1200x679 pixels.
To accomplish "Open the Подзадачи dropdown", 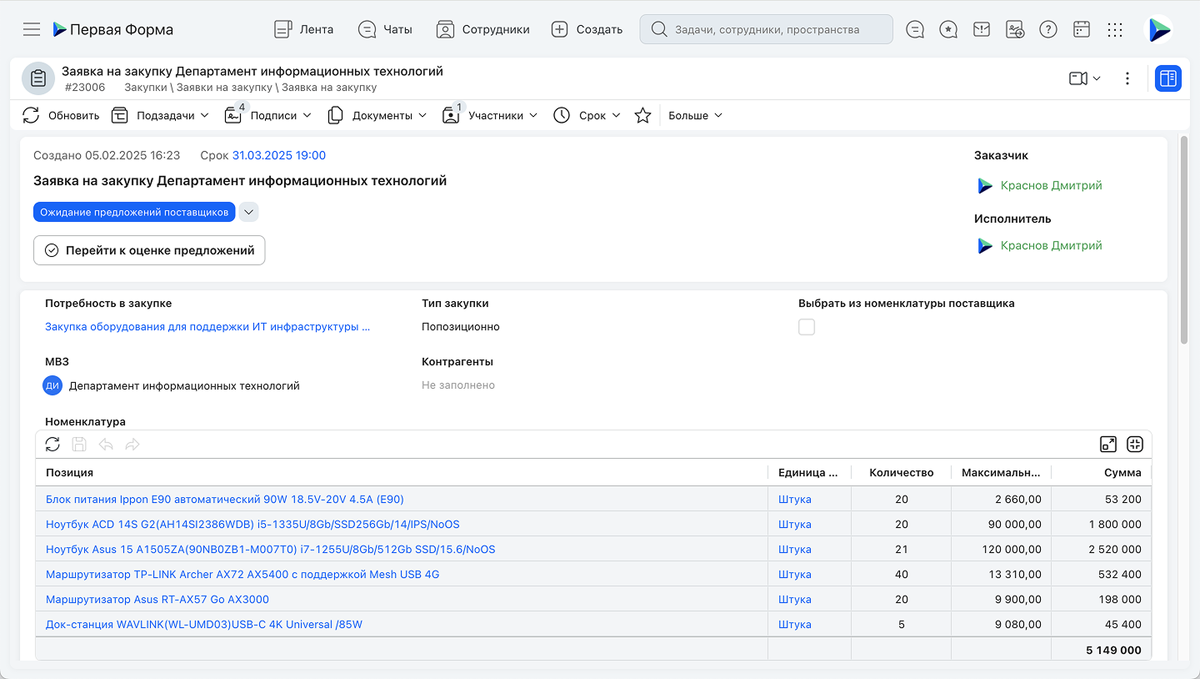I will (x=160, y=116).
